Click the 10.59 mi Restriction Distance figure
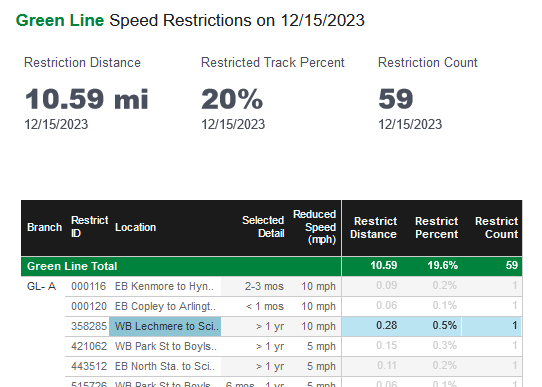The image size is (542, 387). click(x=87, y=99)
